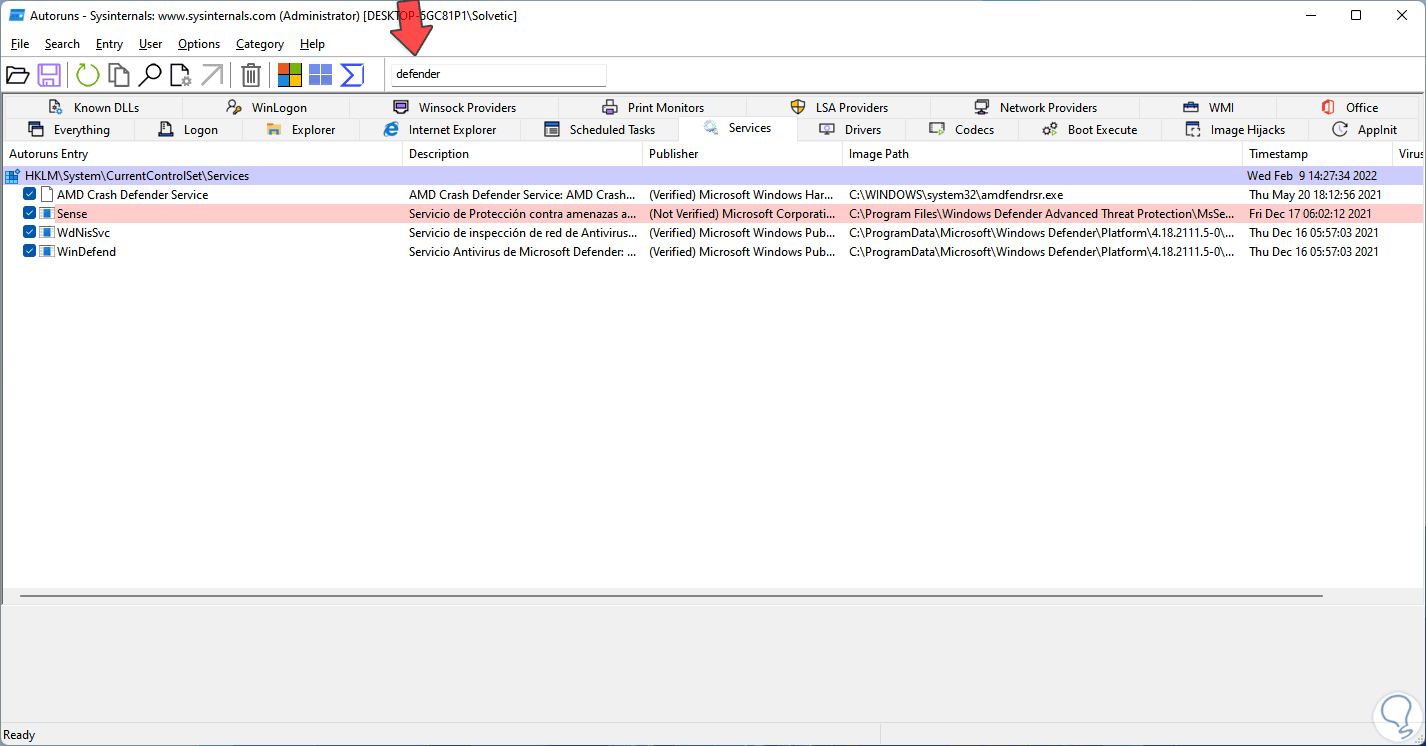Open the Image Hijacks tab
Image resolution: width=1426 pixels, height=746 pixels.
tap(1234, 129)
